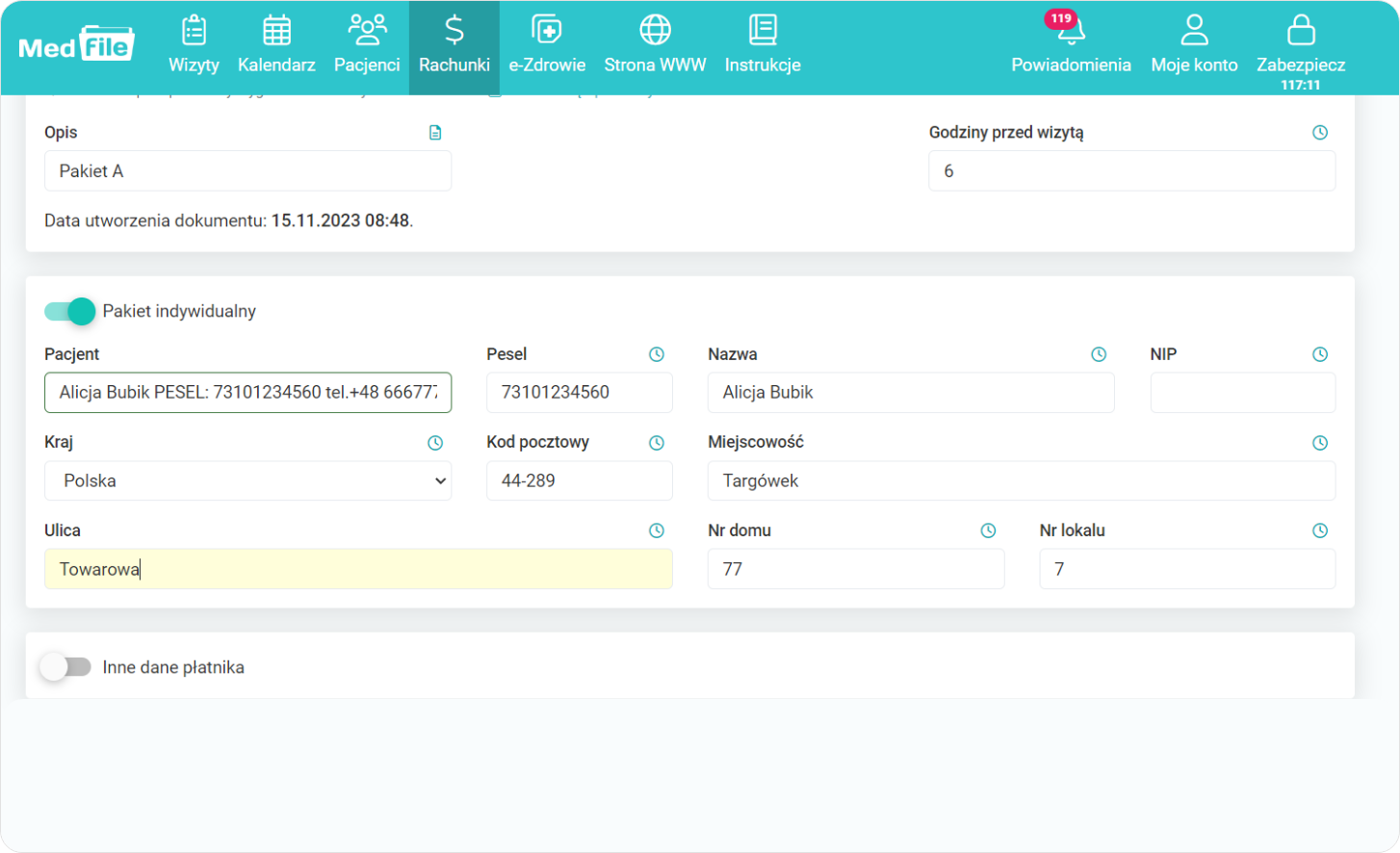Open Kalendarz calendar icon
Viewport: 1400px width, 853px height.
click(x=276, y=30)
